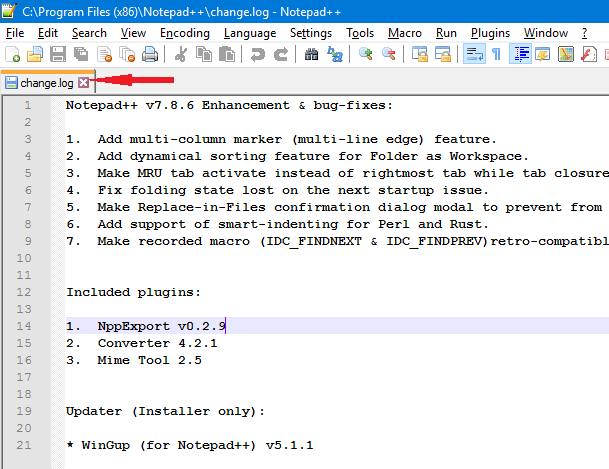Click the 'Mime Tool 2.5' line
This screenshot has width=609, height=469.
[x=134, y=360]
